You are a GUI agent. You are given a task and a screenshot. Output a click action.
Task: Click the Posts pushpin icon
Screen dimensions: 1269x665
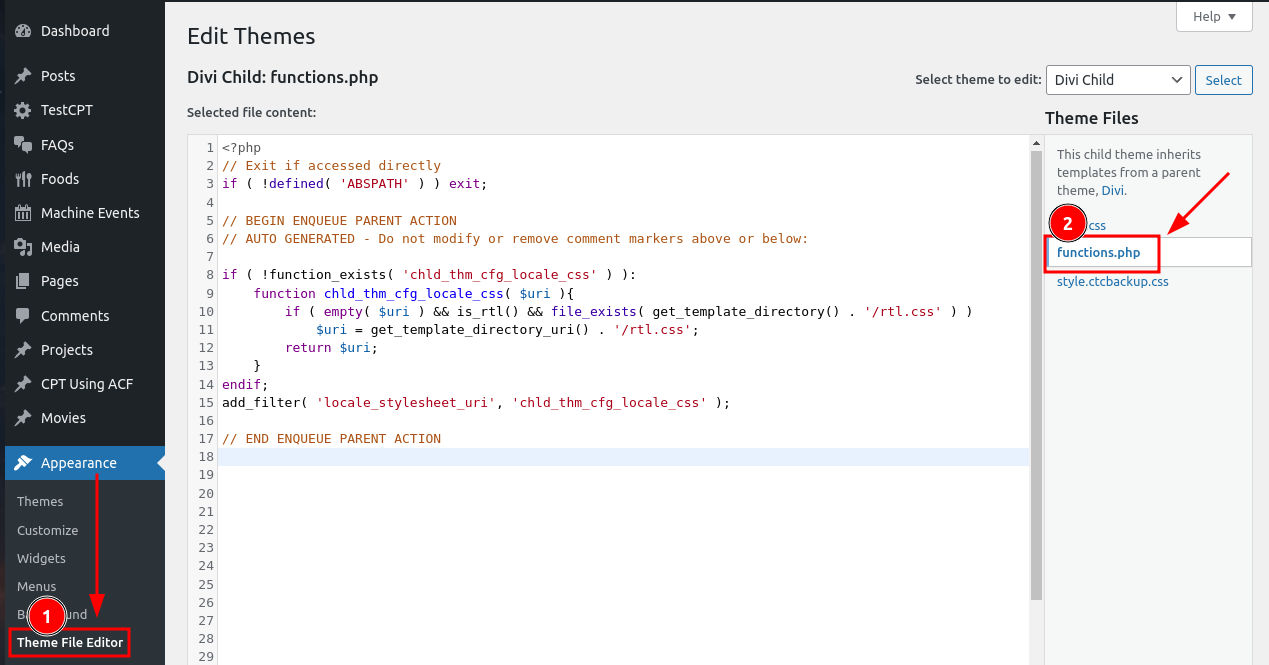tap(23, 76)
